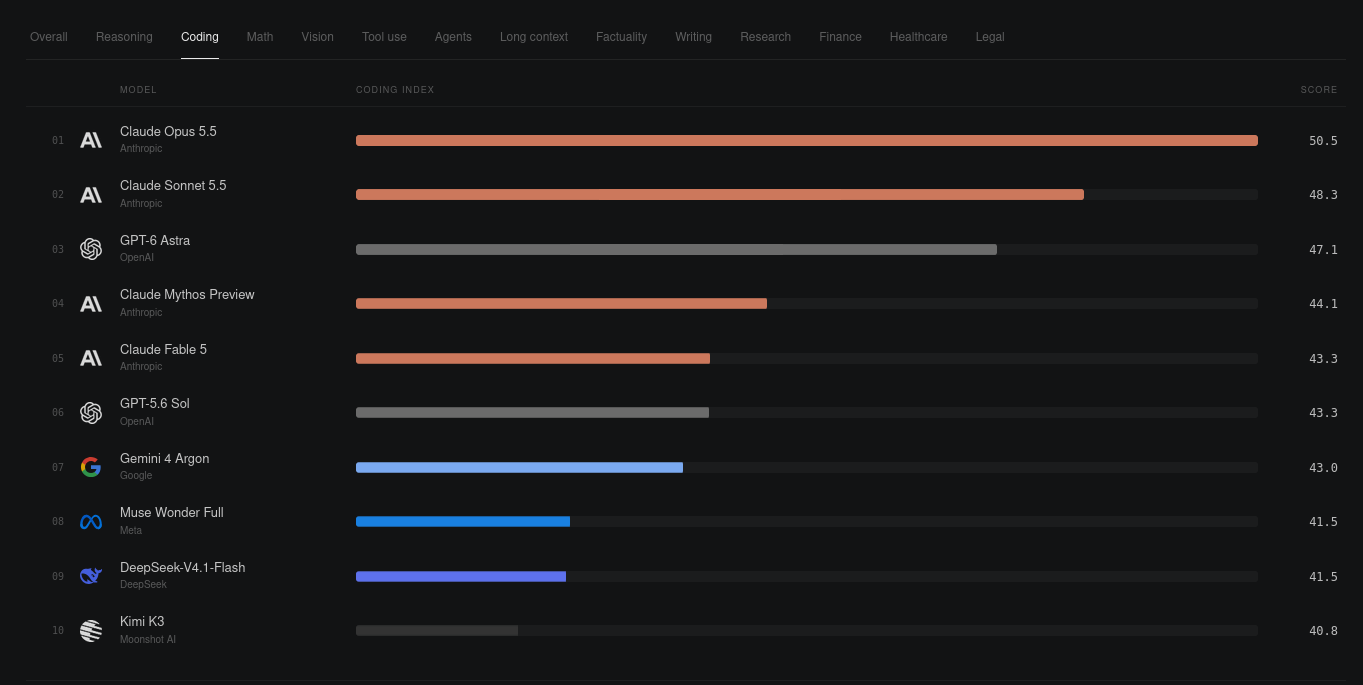Select the Research tab
The image size is (1363, 685).
(x=765, y=37)
